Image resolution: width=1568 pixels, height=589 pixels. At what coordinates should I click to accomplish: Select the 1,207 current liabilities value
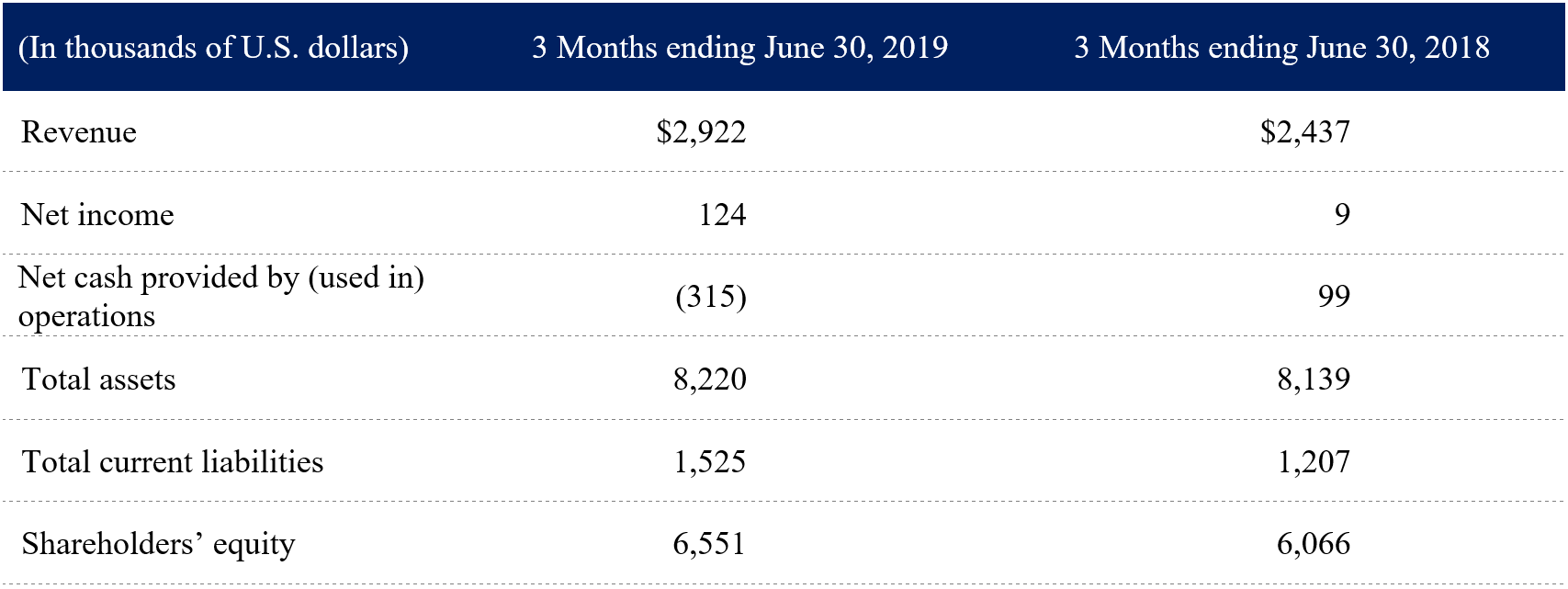(x=1314, y=461)
